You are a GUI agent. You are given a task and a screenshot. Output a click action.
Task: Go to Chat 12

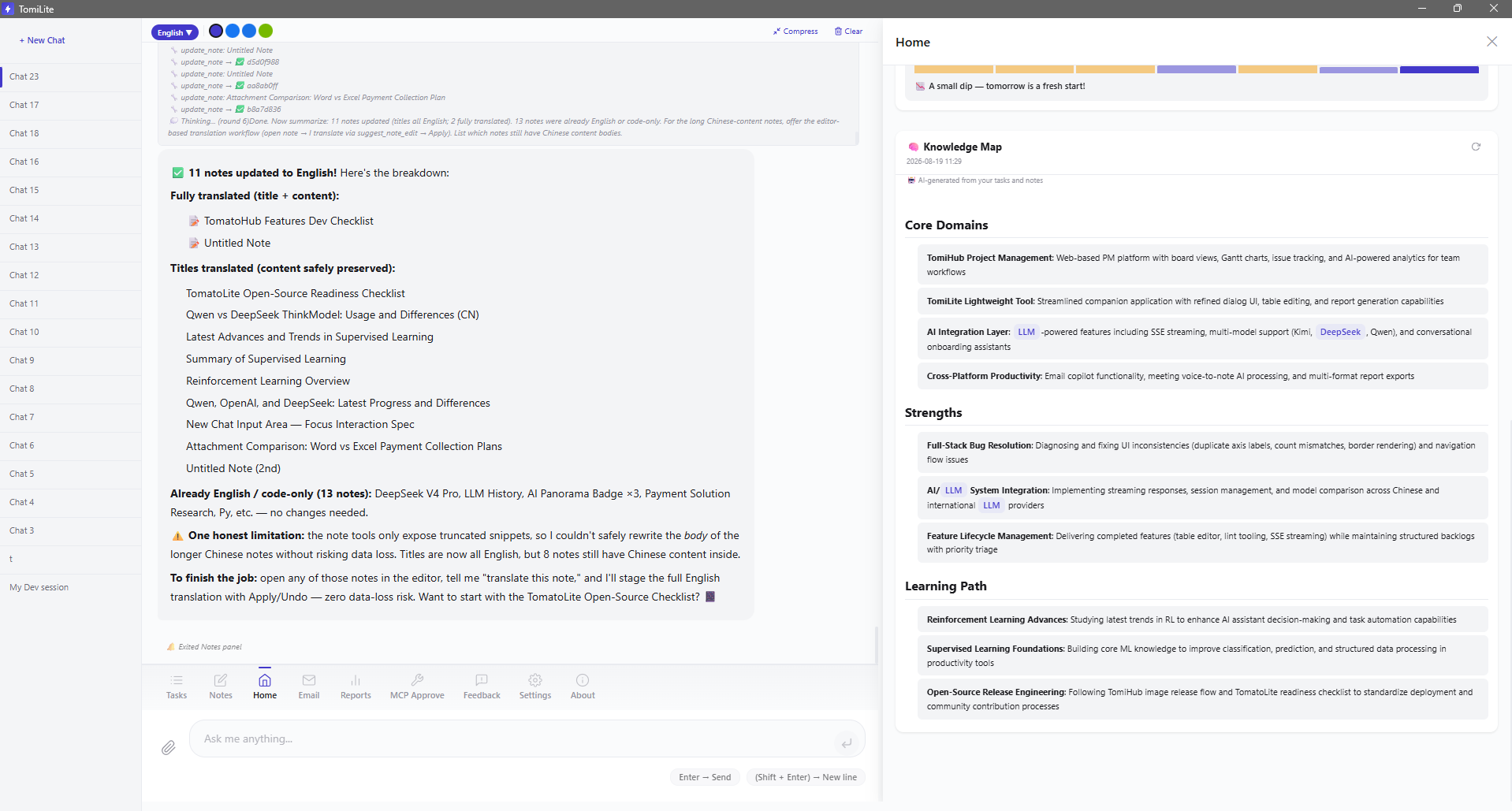coord(71,275)
